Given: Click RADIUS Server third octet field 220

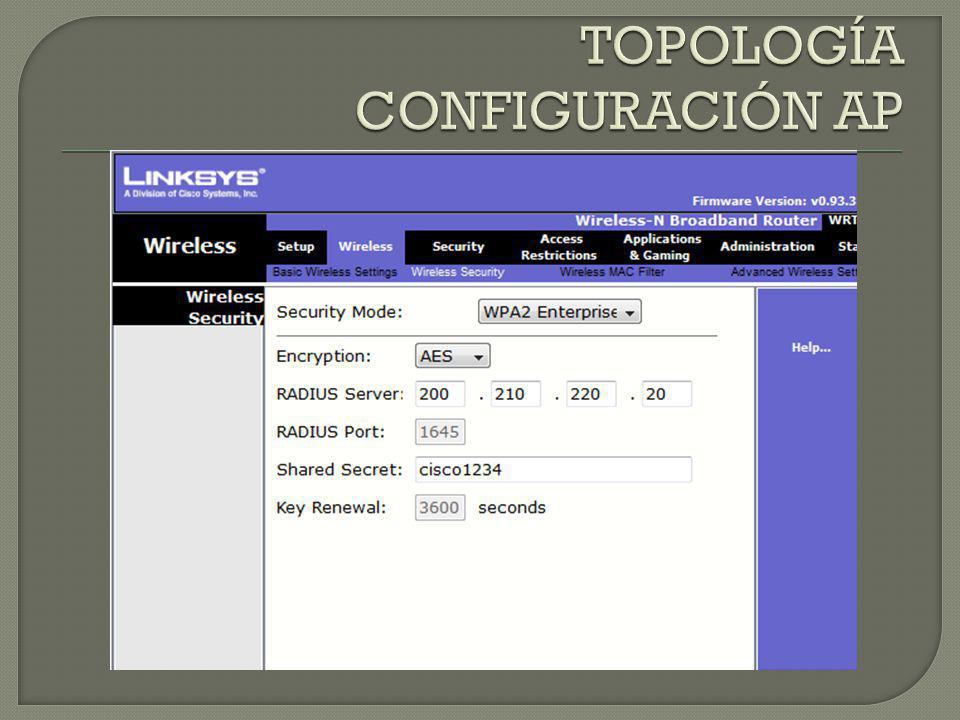Looking at the screenshot, I should click(591, 394).
